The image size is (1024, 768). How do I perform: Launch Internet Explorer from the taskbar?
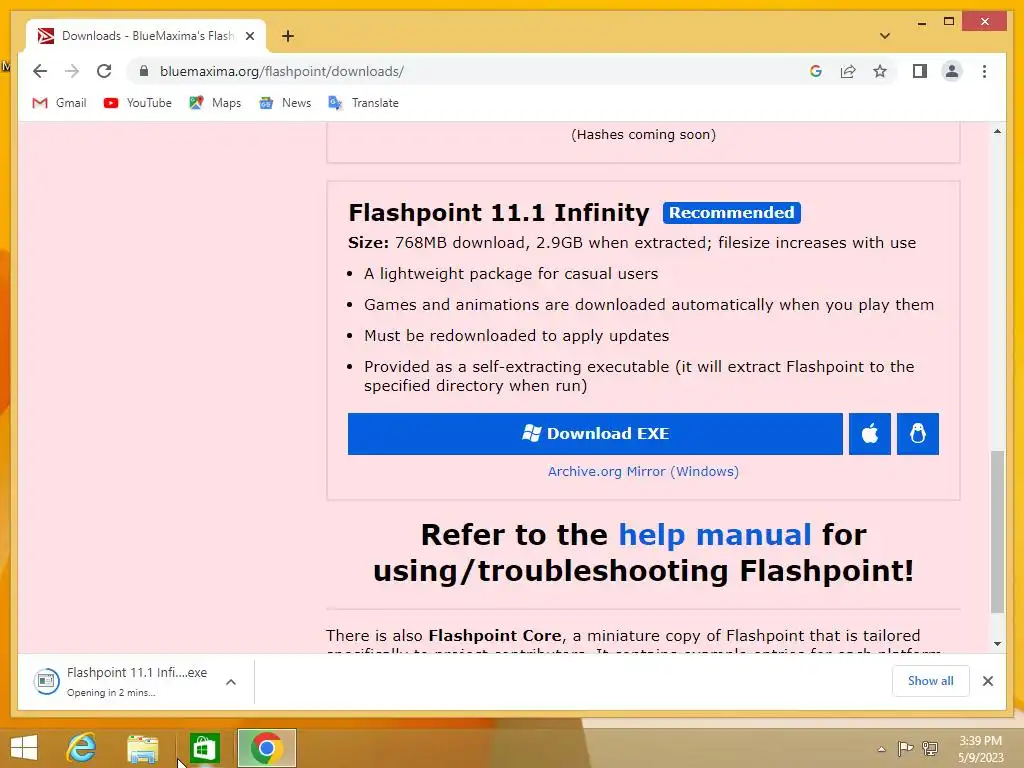tap(82, 748)
